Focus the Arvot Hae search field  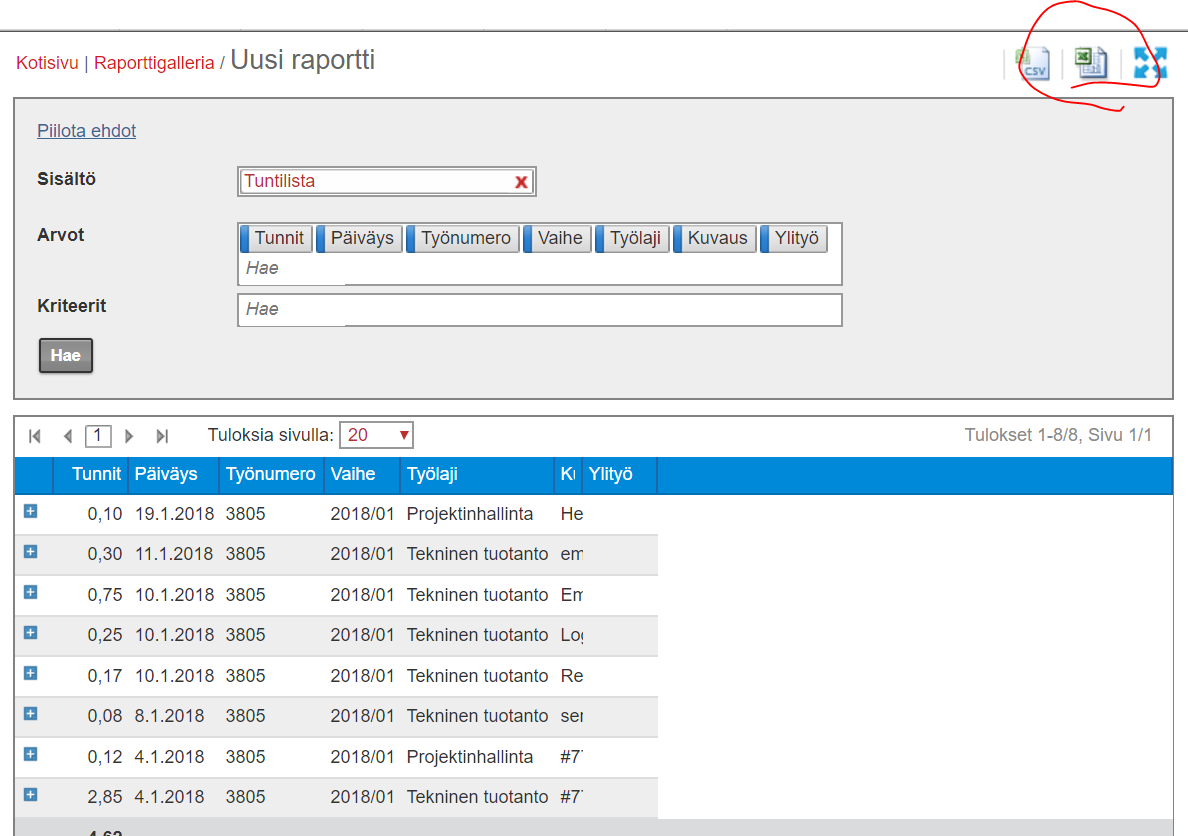click(x=539, y=268)
